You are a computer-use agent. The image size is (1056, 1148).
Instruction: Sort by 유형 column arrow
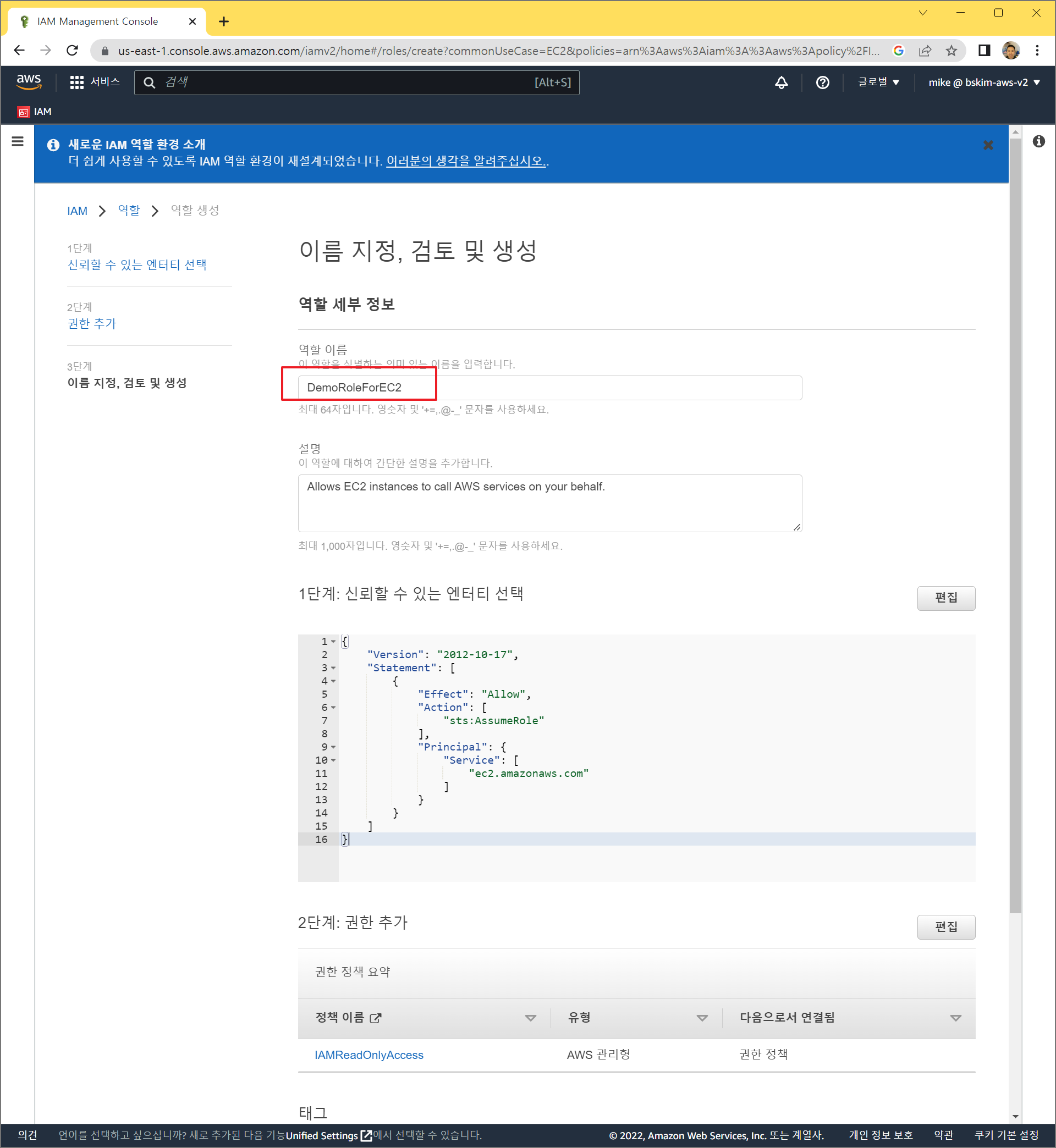[702, 1018]
